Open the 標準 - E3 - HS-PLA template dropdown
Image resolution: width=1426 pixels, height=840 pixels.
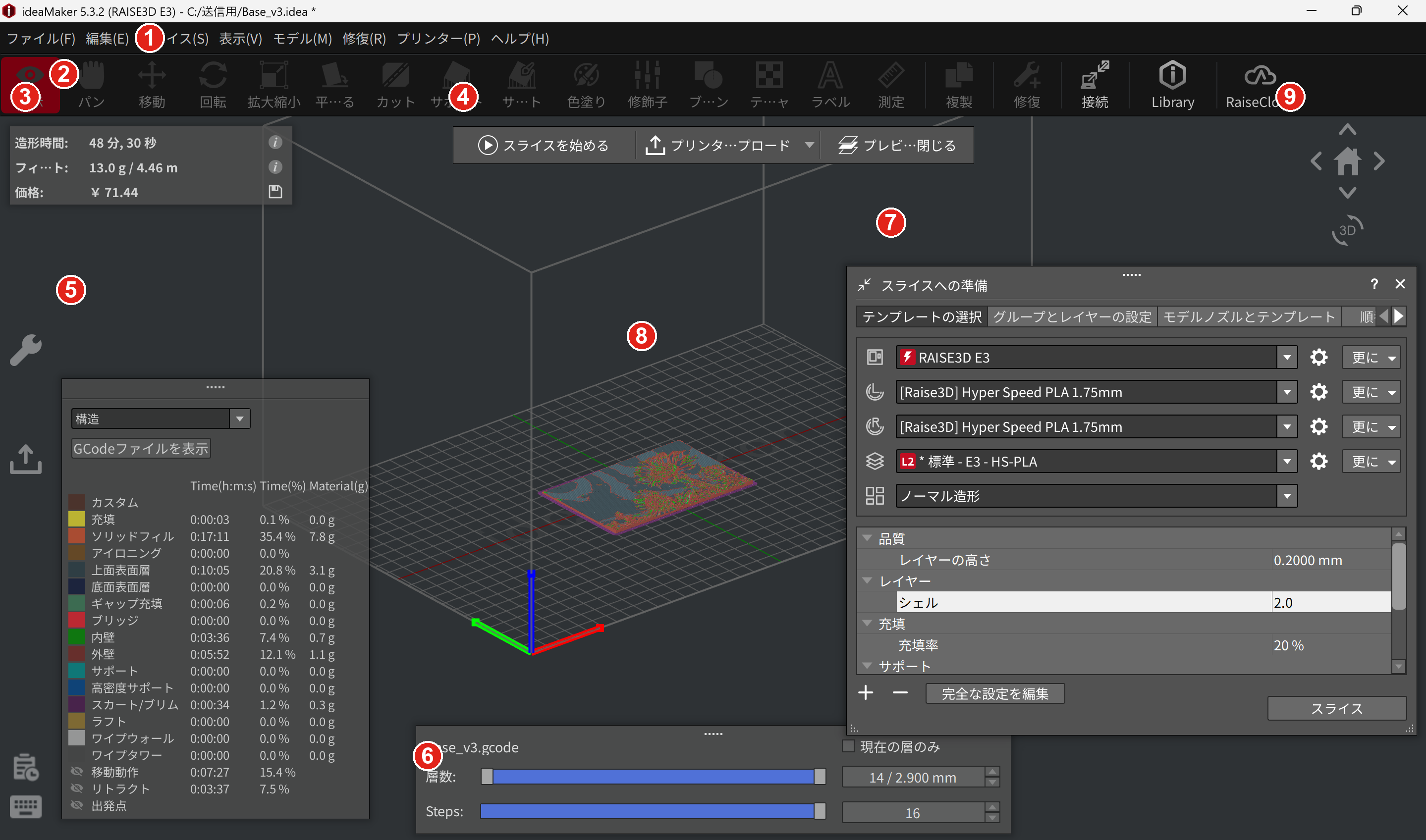pyautogui.click(x=1096, y=461)
